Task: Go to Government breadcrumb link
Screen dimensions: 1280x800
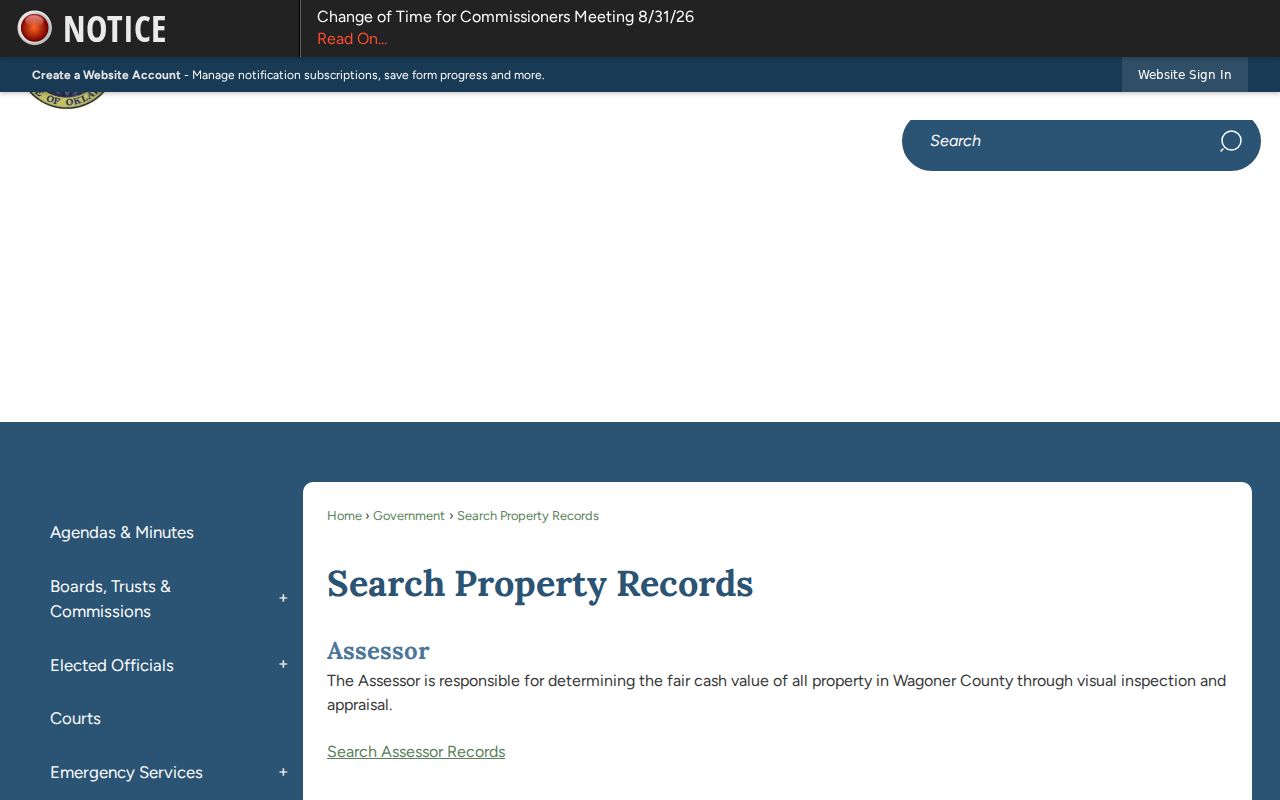Action: [409, 516]
